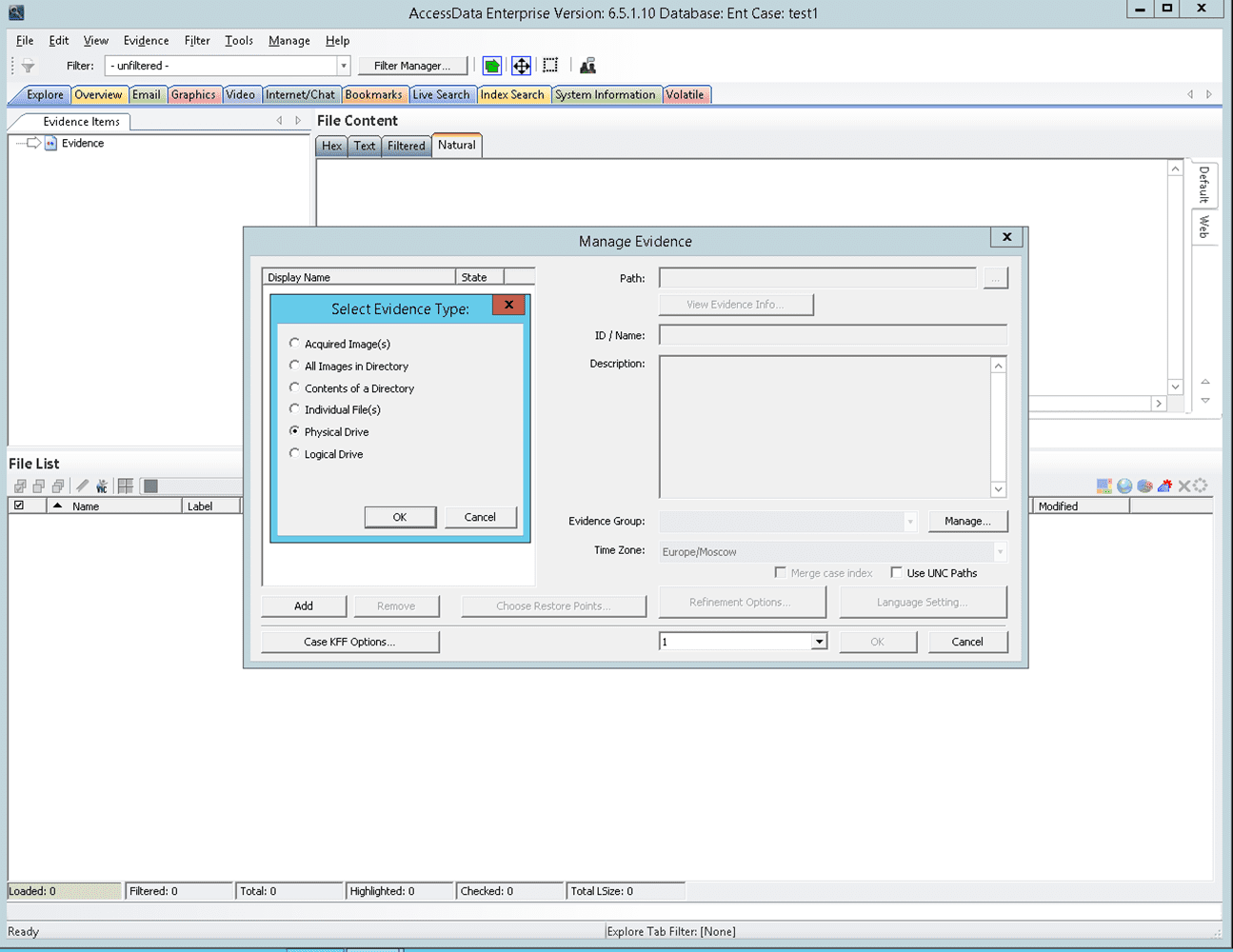Click the Description scrollbar down arrow
This screenshot has width=1233, height=952.
pyautogui.click(x=998, y=489)
